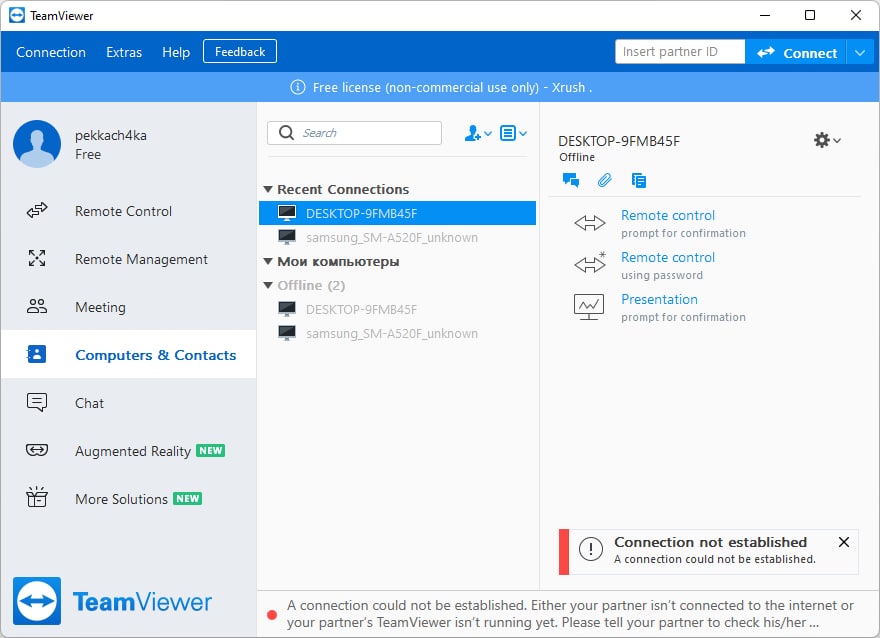This screenshot has width=880, height=638.
Task: Open the Remote Control section
Action: pos(129,211)
